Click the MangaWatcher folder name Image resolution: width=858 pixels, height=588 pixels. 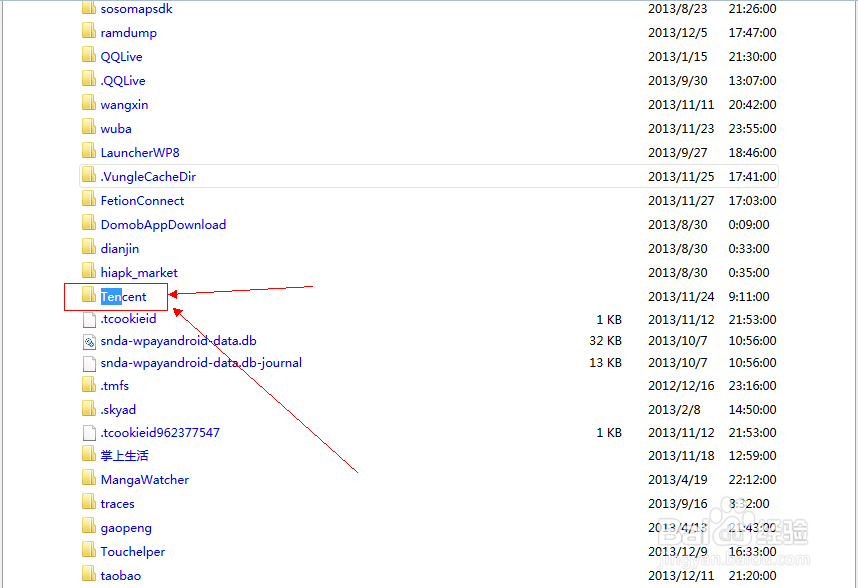coord(145,480)
